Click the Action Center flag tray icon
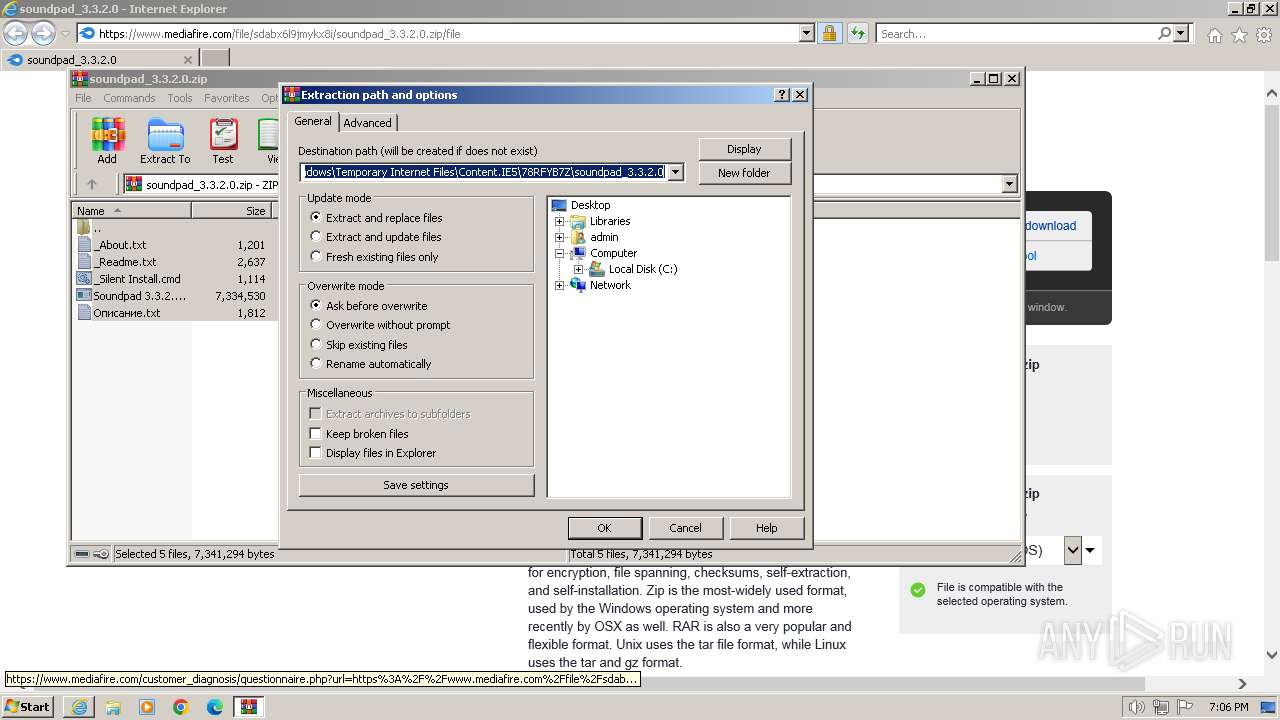 pos(1186,707)
